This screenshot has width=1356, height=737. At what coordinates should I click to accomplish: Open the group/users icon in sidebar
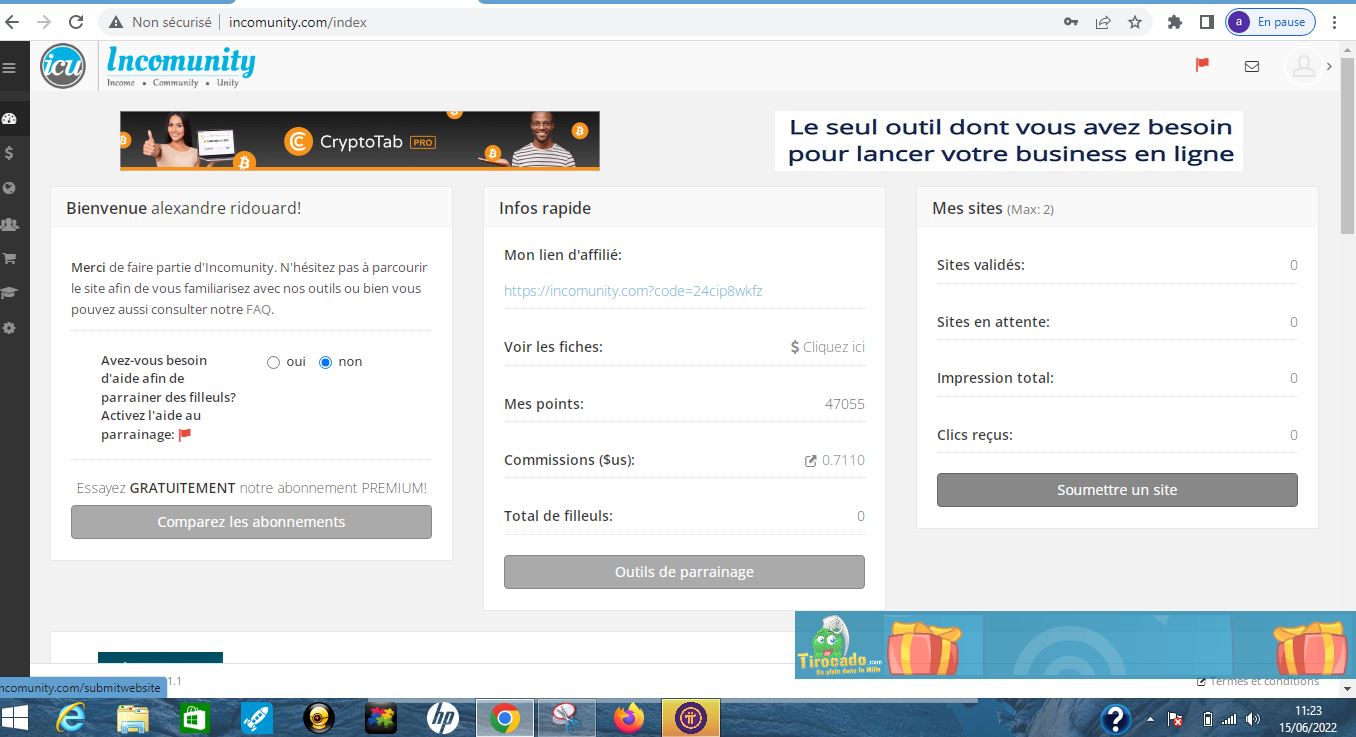pyautogui.click(x=10, y=224)
